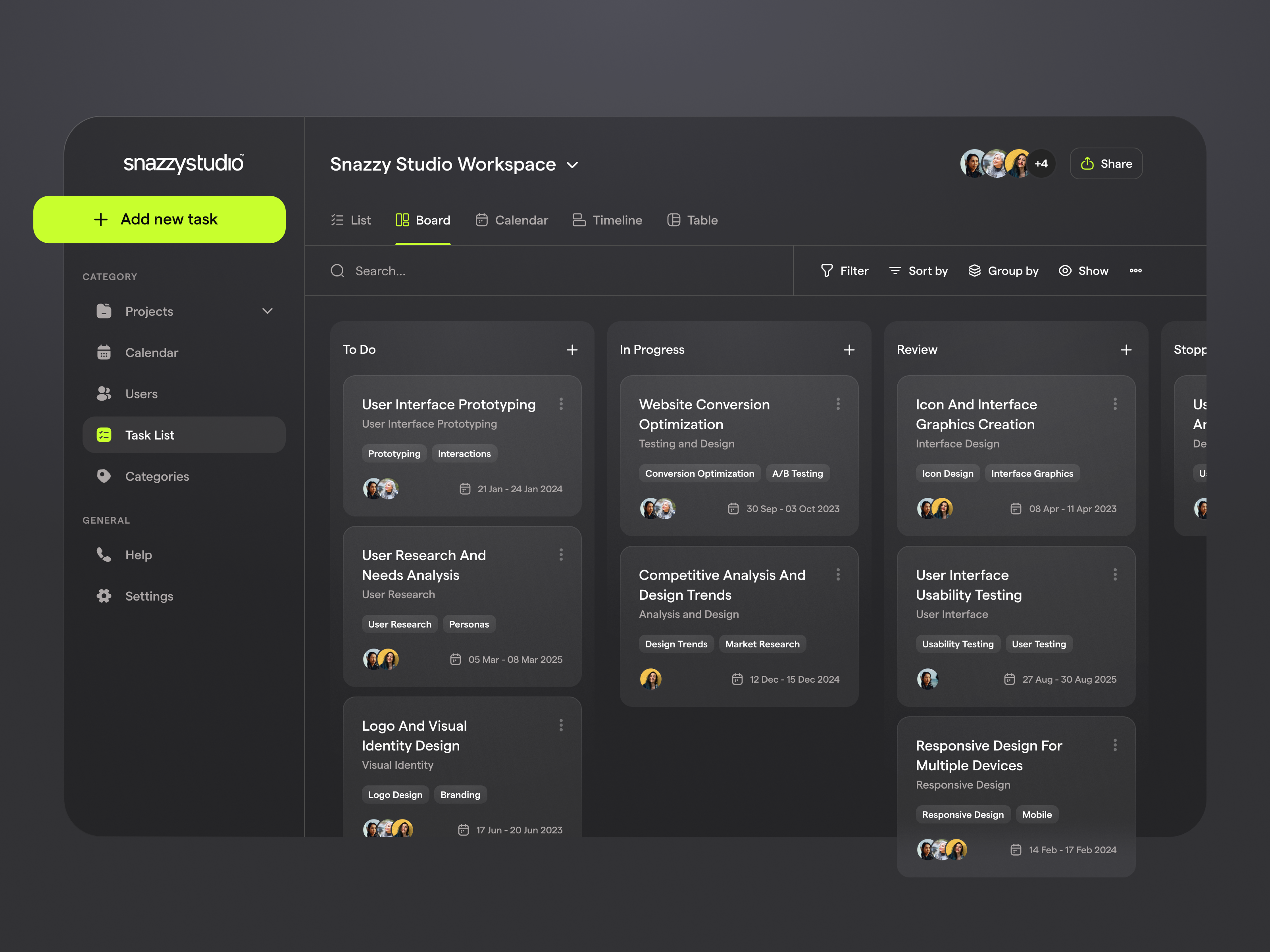Click the Market Research tag
1270x952 pixels.
(x=762, y=644)
